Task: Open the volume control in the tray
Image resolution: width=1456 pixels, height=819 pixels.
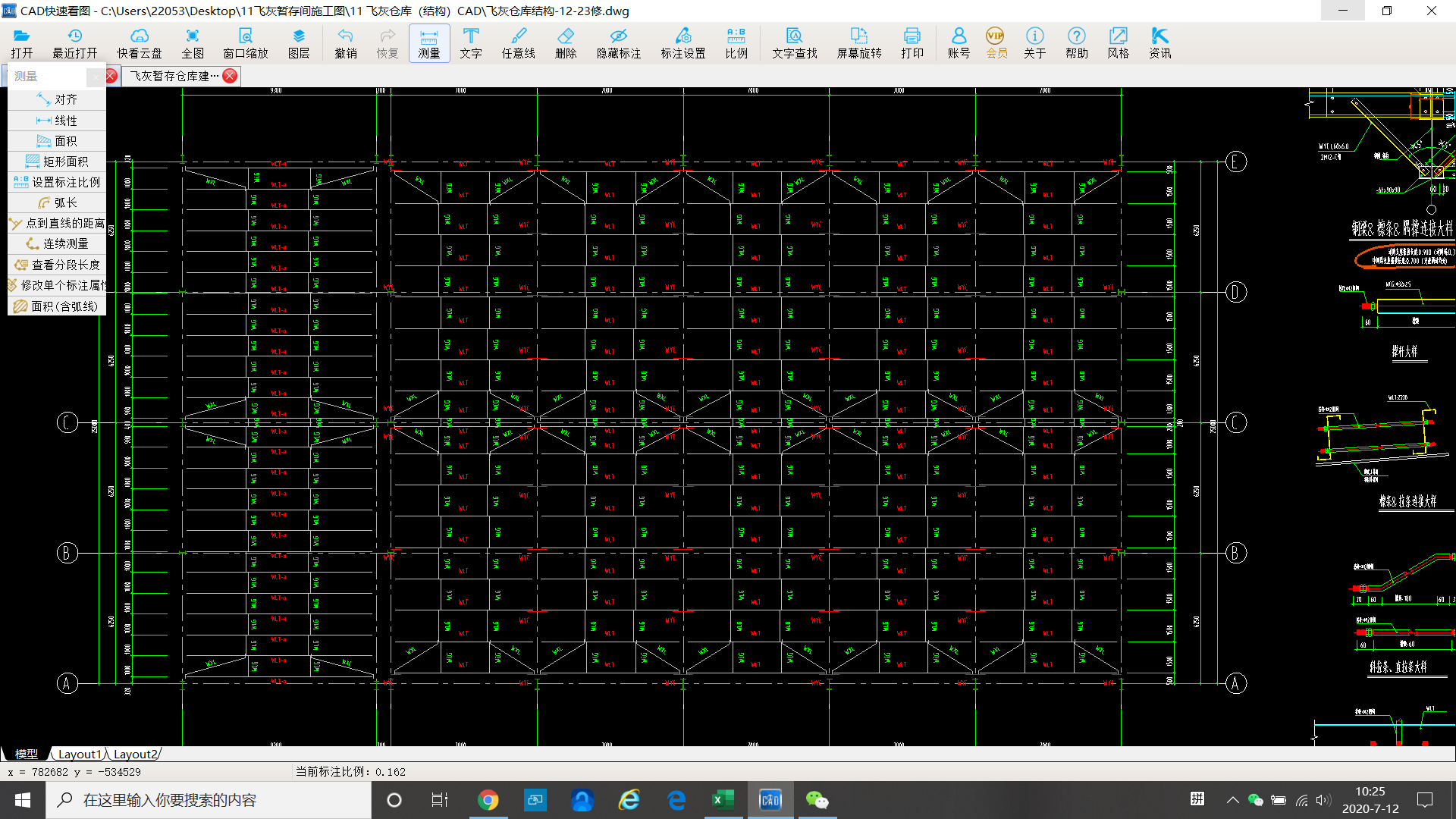Action: (x=1323, y=800)
